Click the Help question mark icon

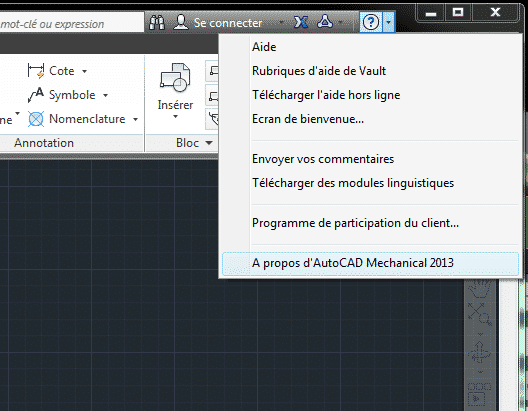[x=371, y=22]
